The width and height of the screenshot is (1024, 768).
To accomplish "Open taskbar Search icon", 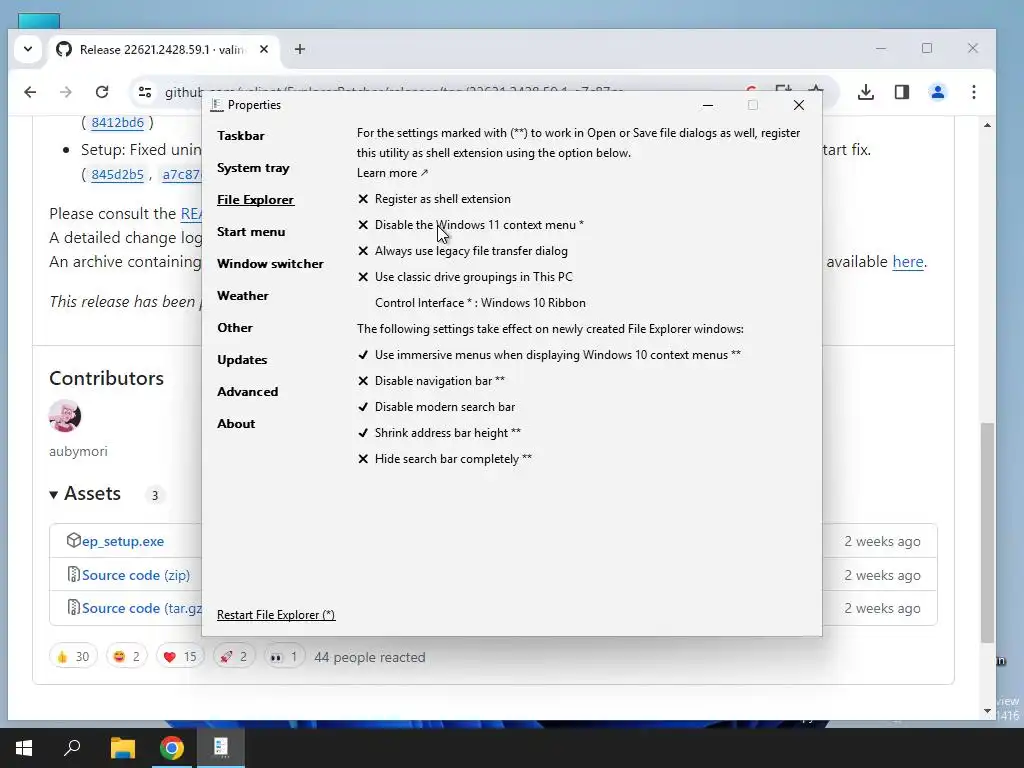I will (72, 748).
